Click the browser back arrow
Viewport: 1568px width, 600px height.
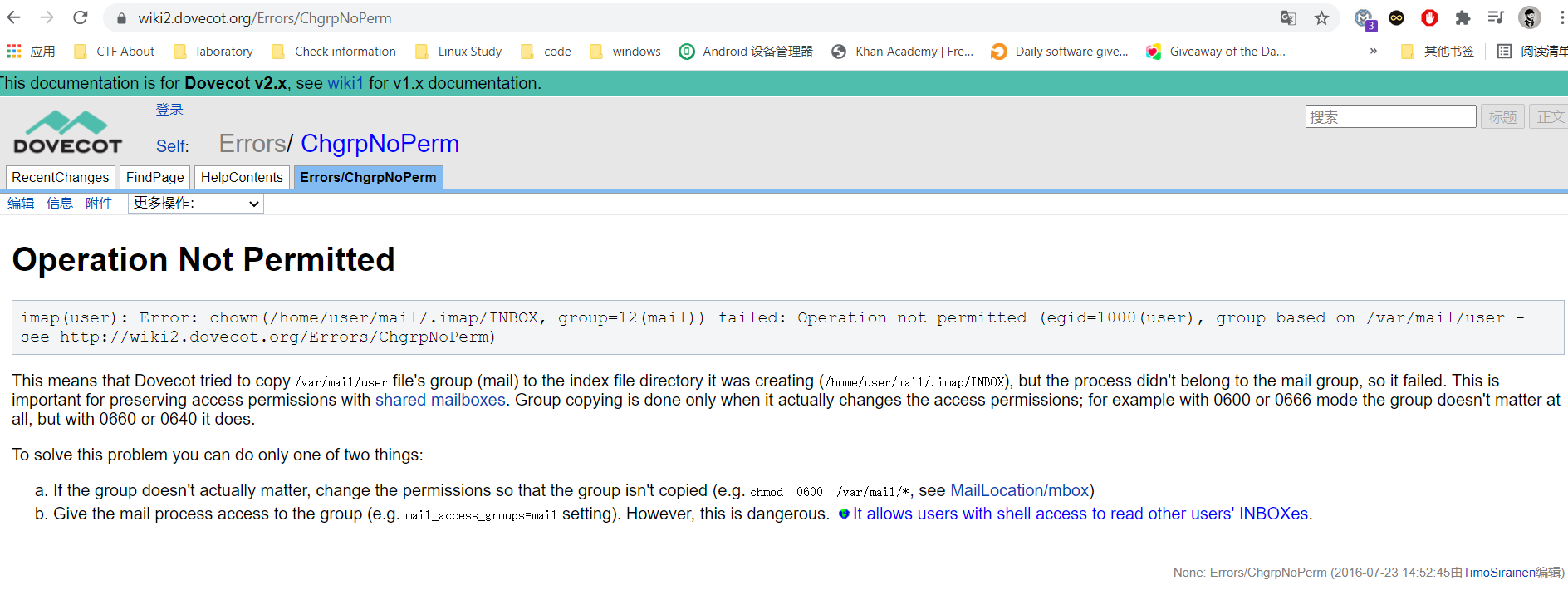pyautogui.click(x=14, y=17)
